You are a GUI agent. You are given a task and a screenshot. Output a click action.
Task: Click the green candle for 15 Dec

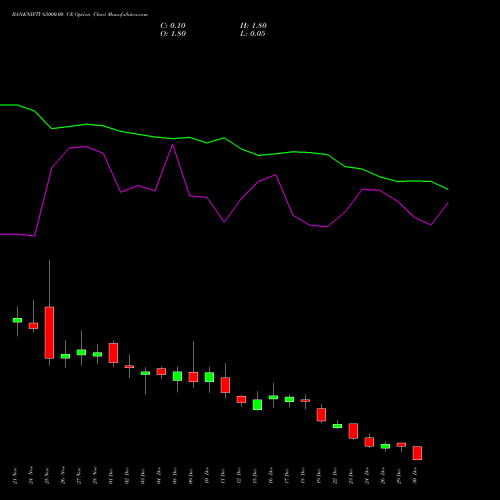pos(257,405)
